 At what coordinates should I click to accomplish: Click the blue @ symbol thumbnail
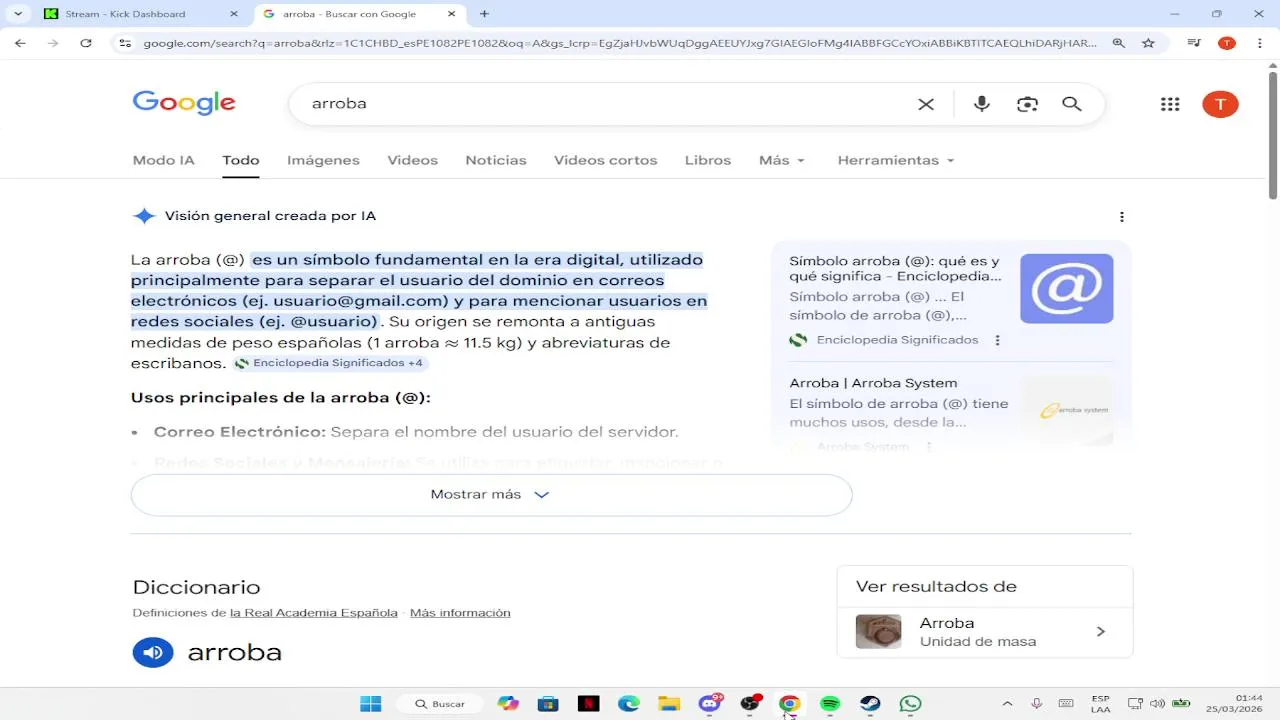[1067, 288]
